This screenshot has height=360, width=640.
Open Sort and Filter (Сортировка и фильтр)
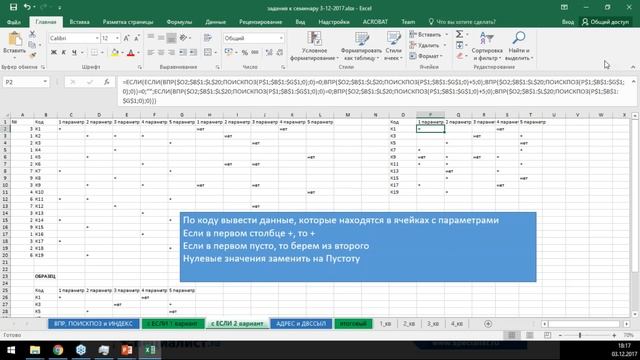tap(487, 46)
